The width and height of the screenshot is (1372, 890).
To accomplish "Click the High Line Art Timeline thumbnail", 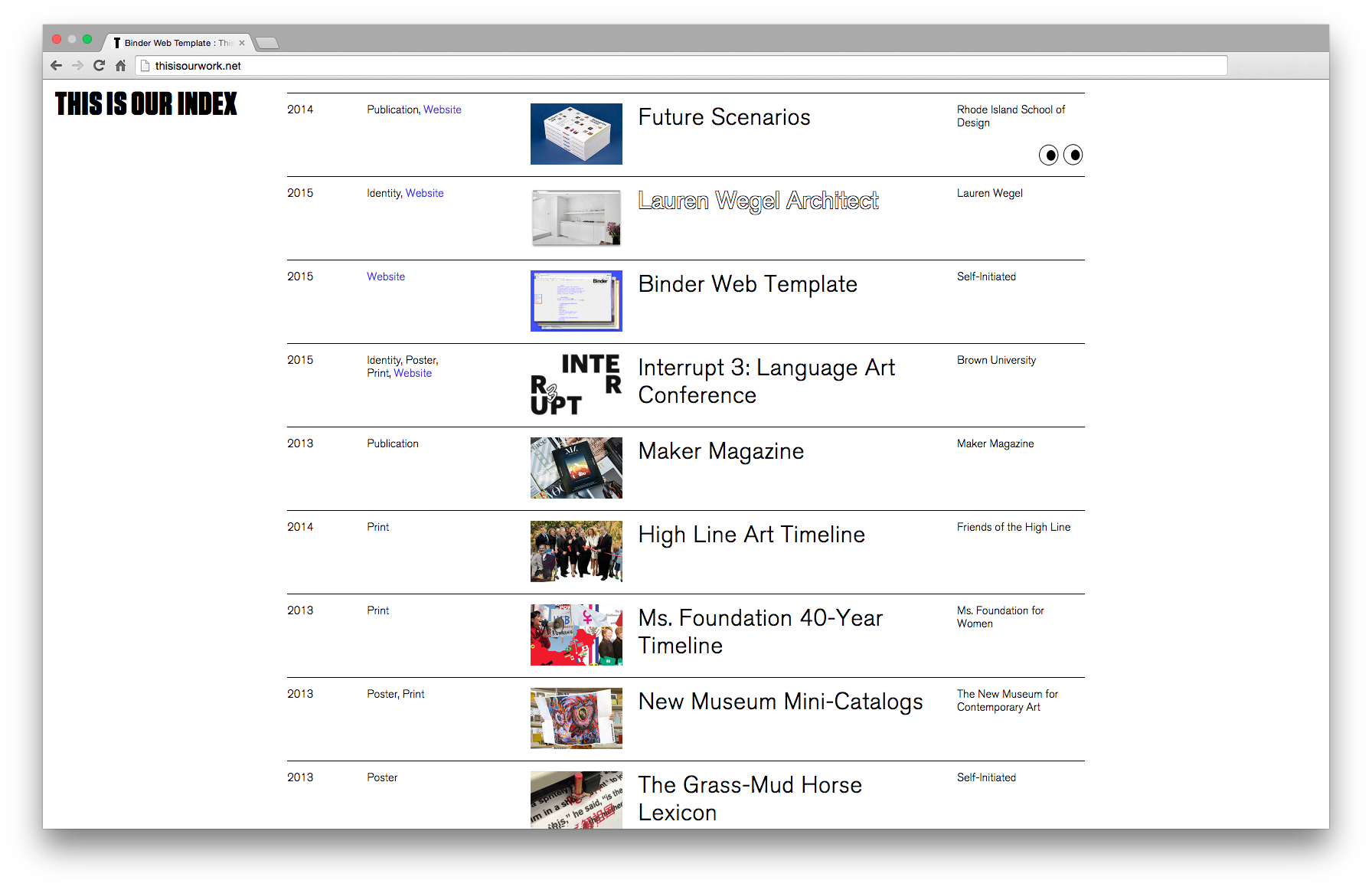I will 576,551.
